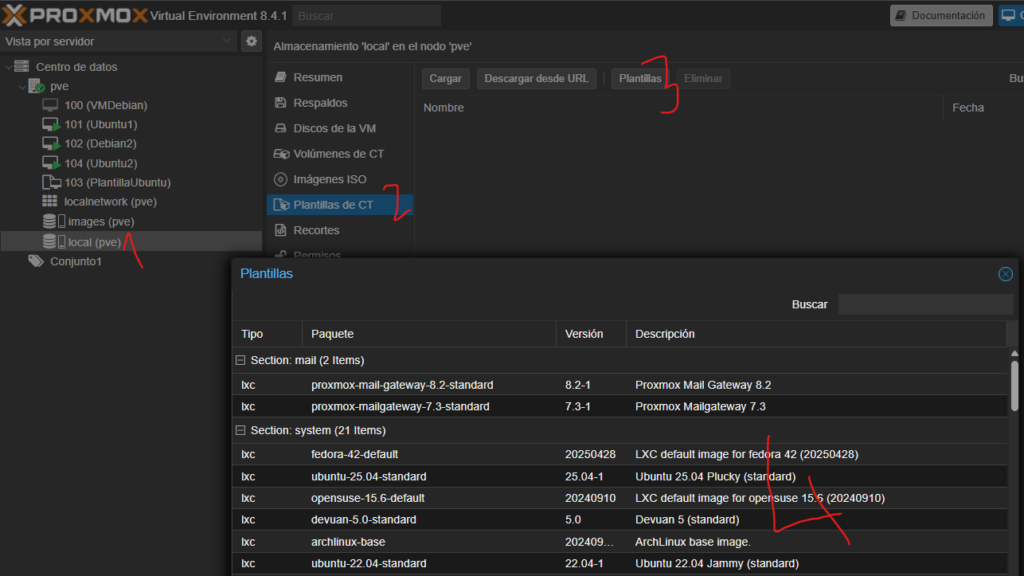Viewport: 1024px width, 576px height.
Task: Go to Imágenes ISO section
Action: point(329,179)
